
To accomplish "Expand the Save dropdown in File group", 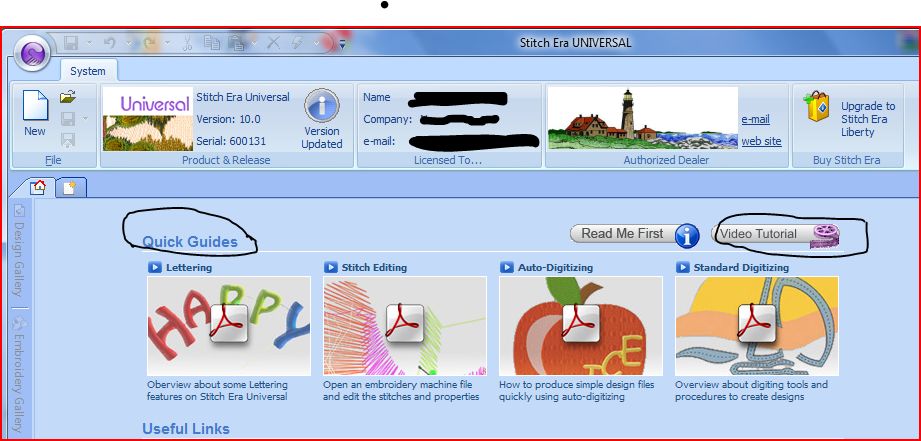I will [85, 119].
